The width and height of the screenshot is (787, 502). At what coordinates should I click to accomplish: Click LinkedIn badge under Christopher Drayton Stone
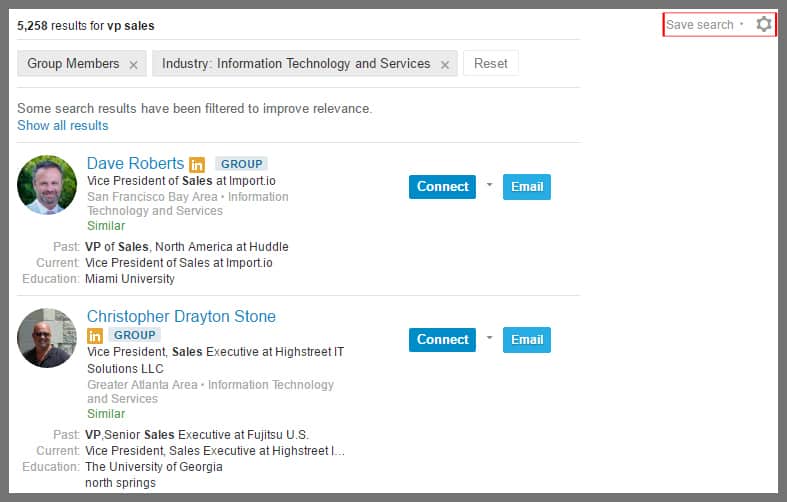[95, 335]
